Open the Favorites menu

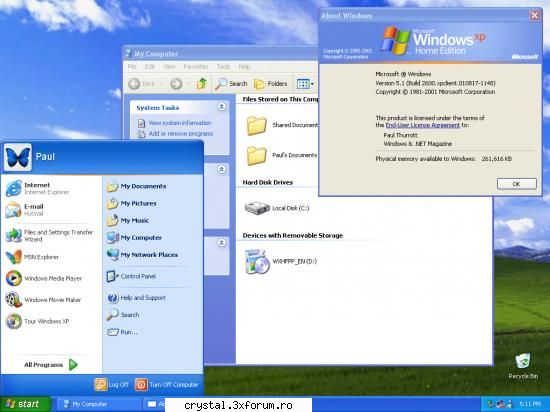click(x=196, y=66)
